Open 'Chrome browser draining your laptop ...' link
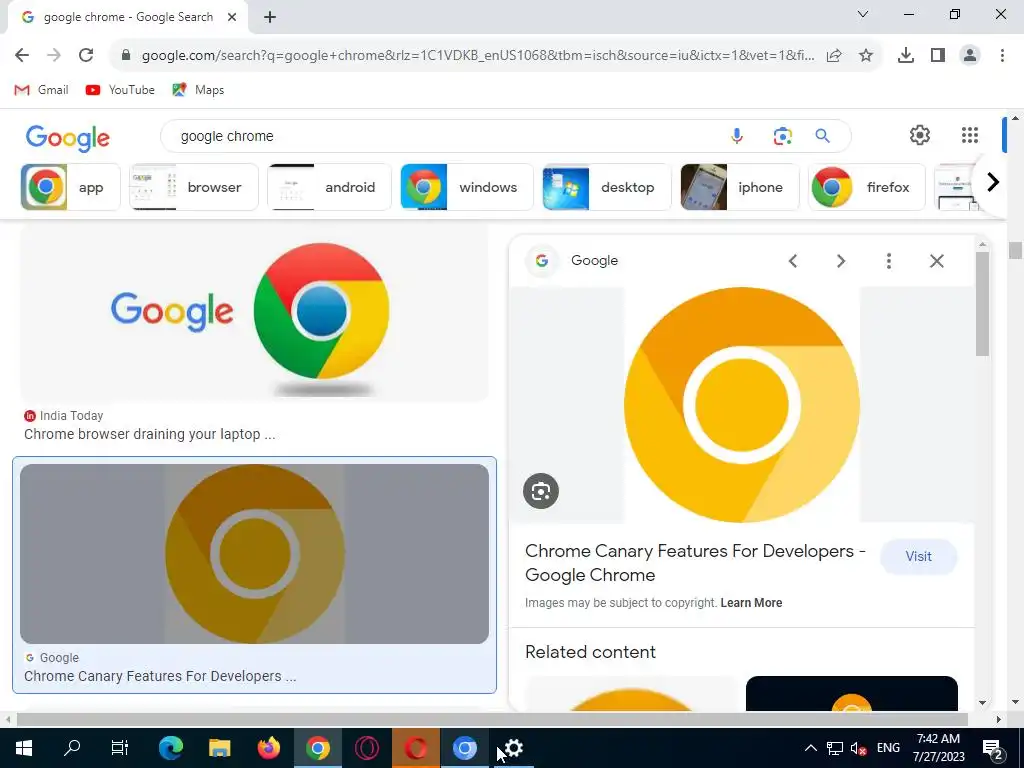1024x768 pixels. (150, 434)
